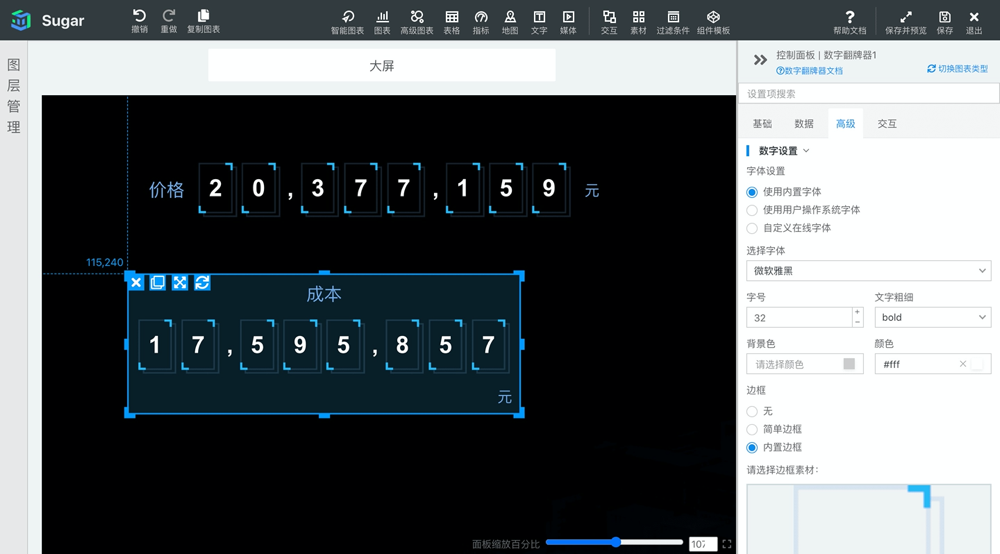
Task: Select the 价格 number flipper widget
Action: click(374, 189)
